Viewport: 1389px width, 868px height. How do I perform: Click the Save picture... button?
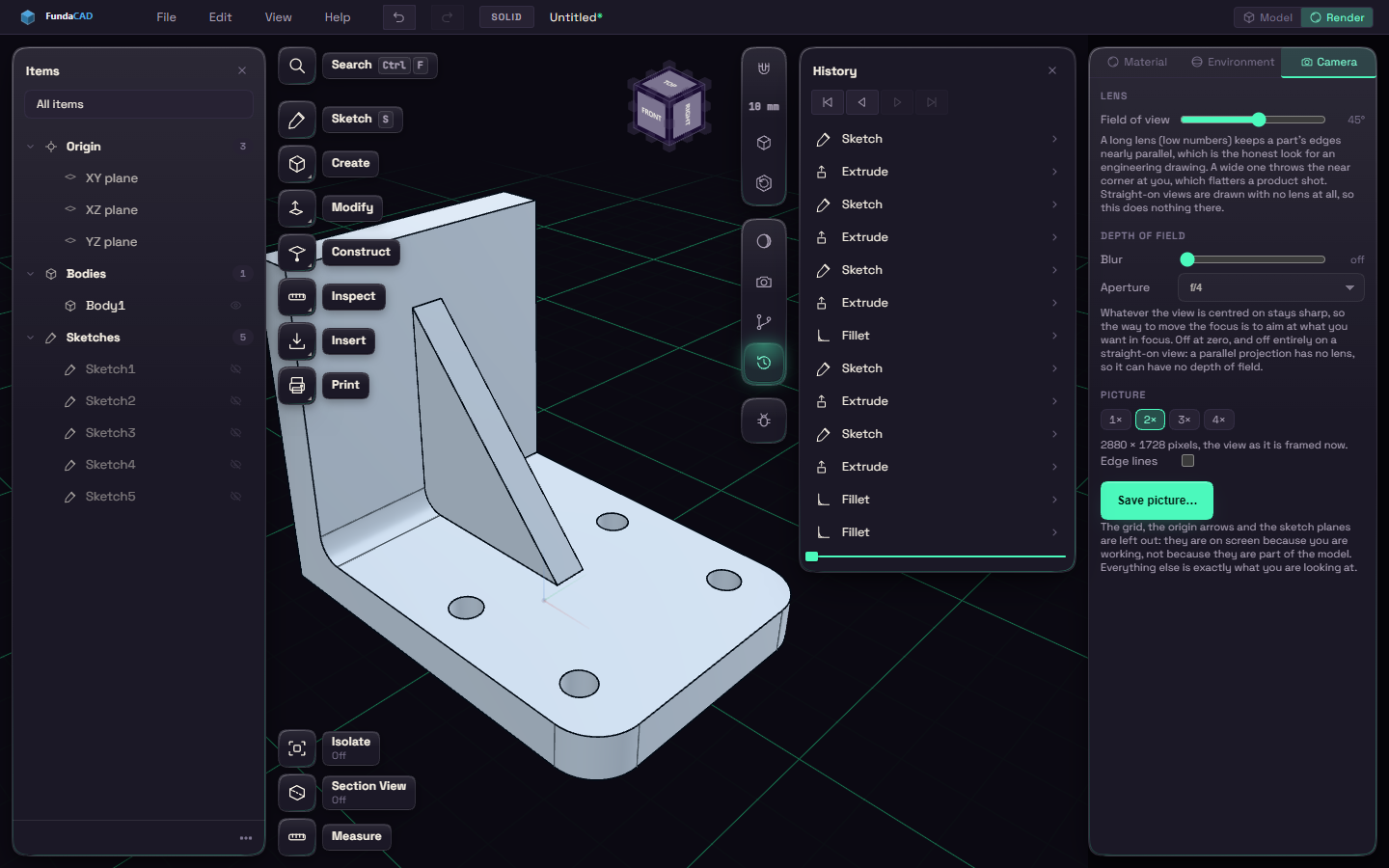click(1157, 501)
